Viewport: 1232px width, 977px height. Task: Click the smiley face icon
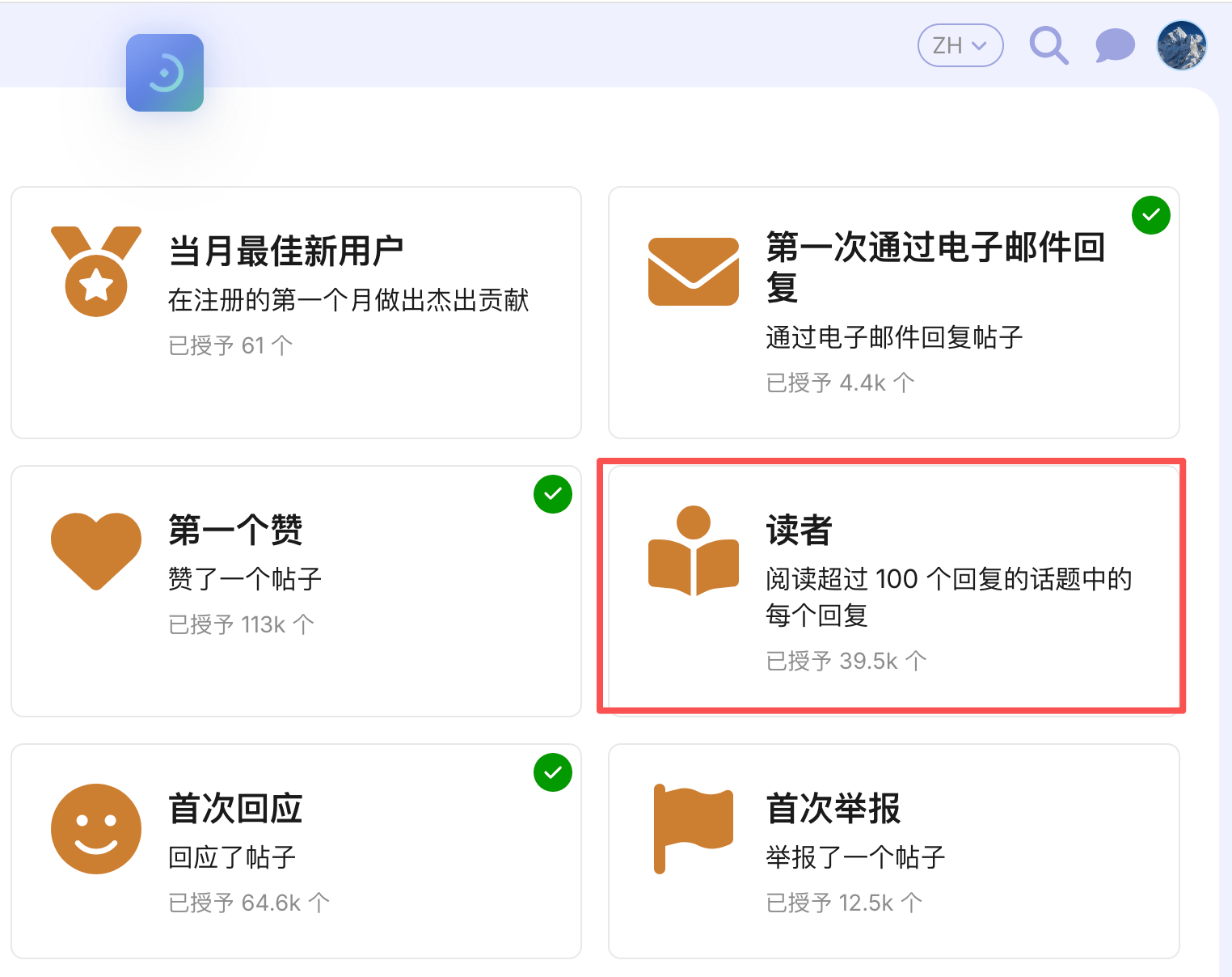pyautogui.click(x=96, y=829)
